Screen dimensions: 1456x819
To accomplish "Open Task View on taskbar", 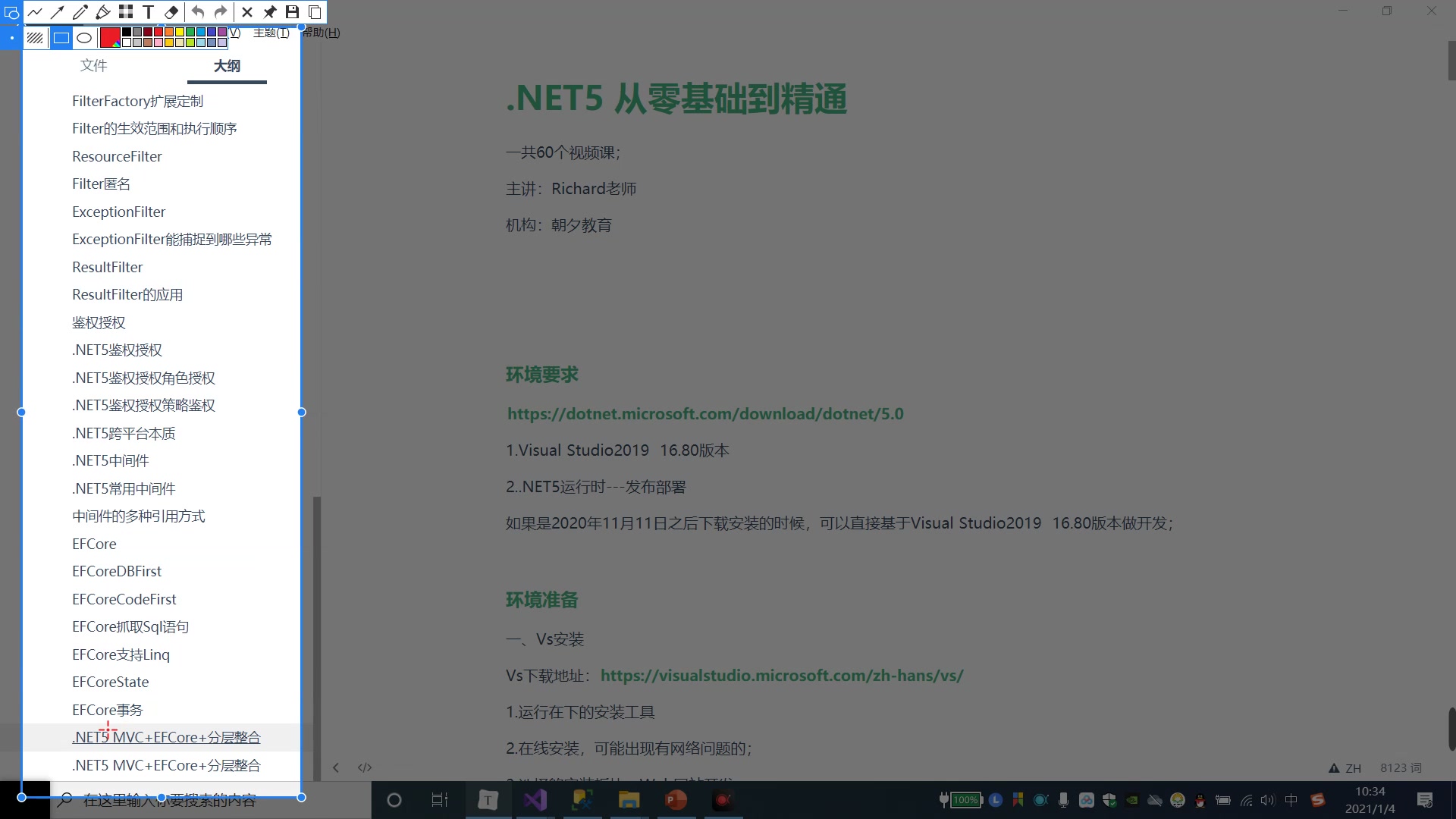I will 439,800.
